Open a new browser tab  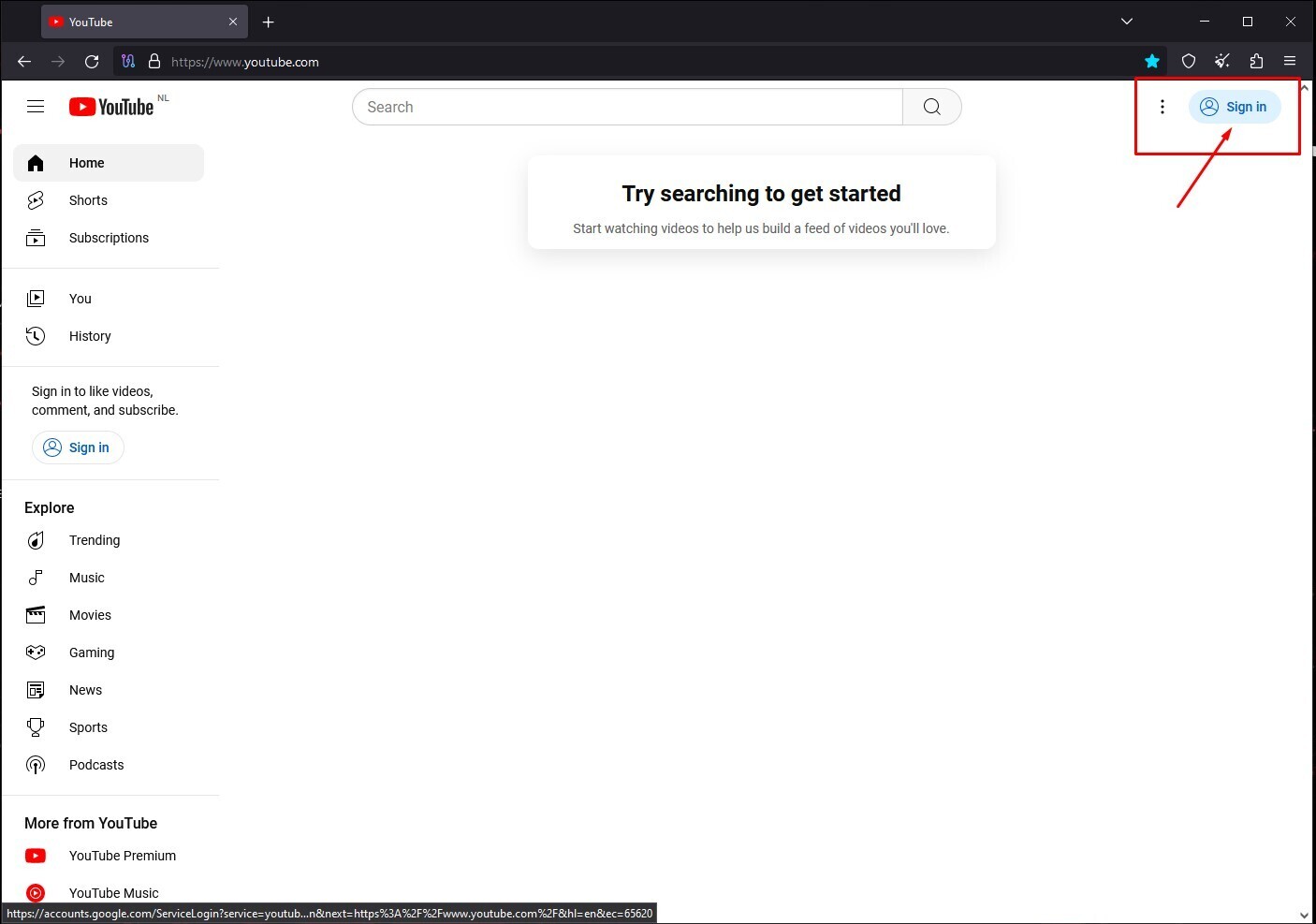pos(269,22)
